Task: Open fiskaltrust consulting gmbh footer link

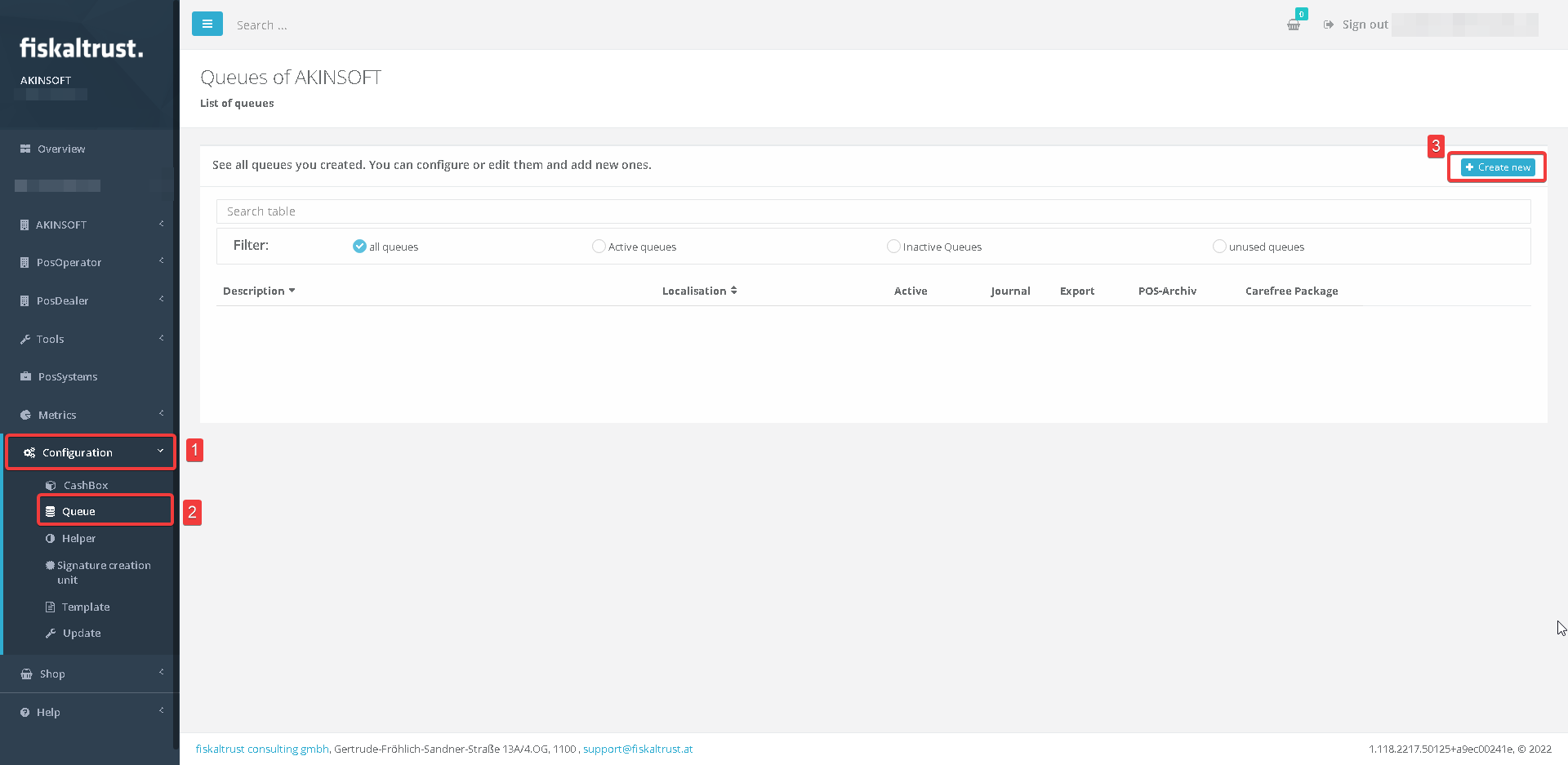Action: (x=262, y=749)
